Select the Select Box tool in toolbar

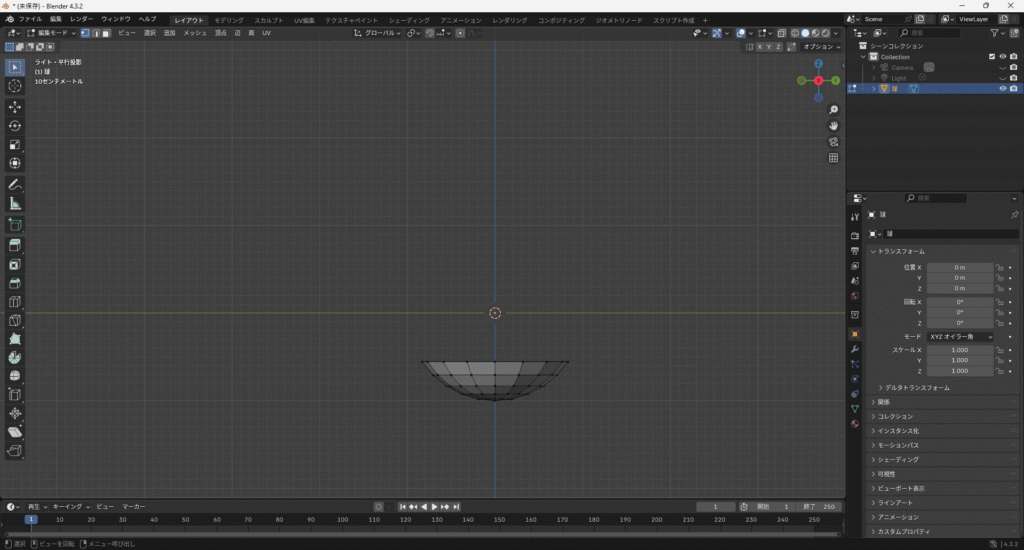pyautogui.click(x=14, y=67)
